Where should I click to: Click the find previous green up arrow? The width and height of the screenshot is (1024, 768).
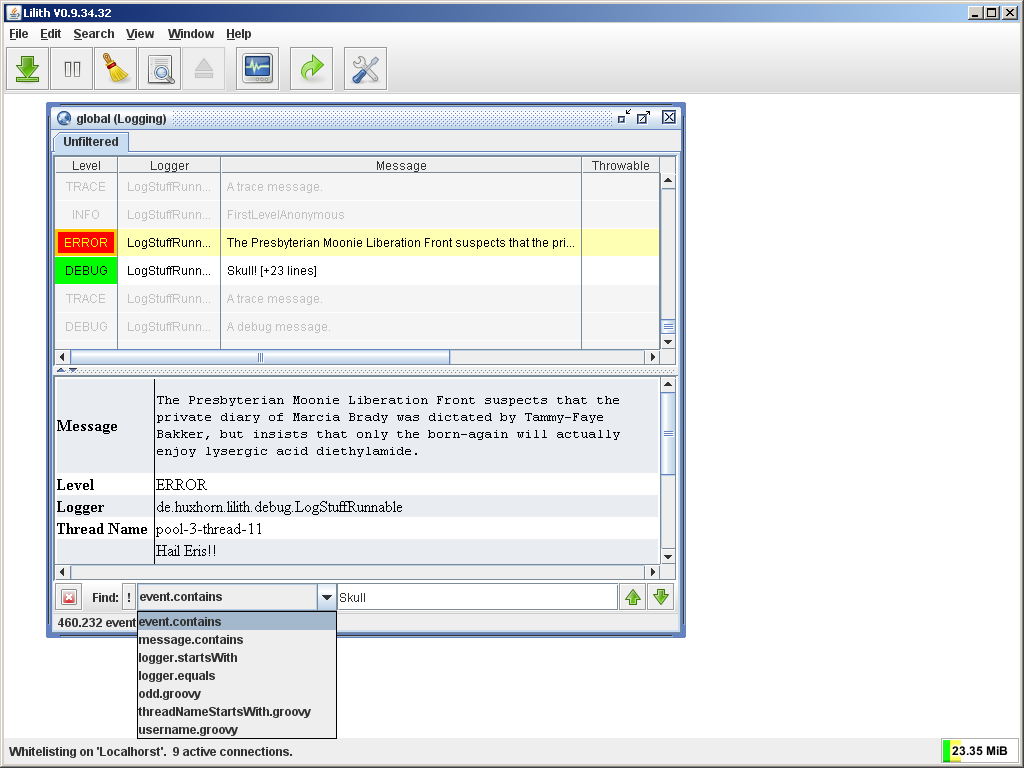(x=633, y=596)
